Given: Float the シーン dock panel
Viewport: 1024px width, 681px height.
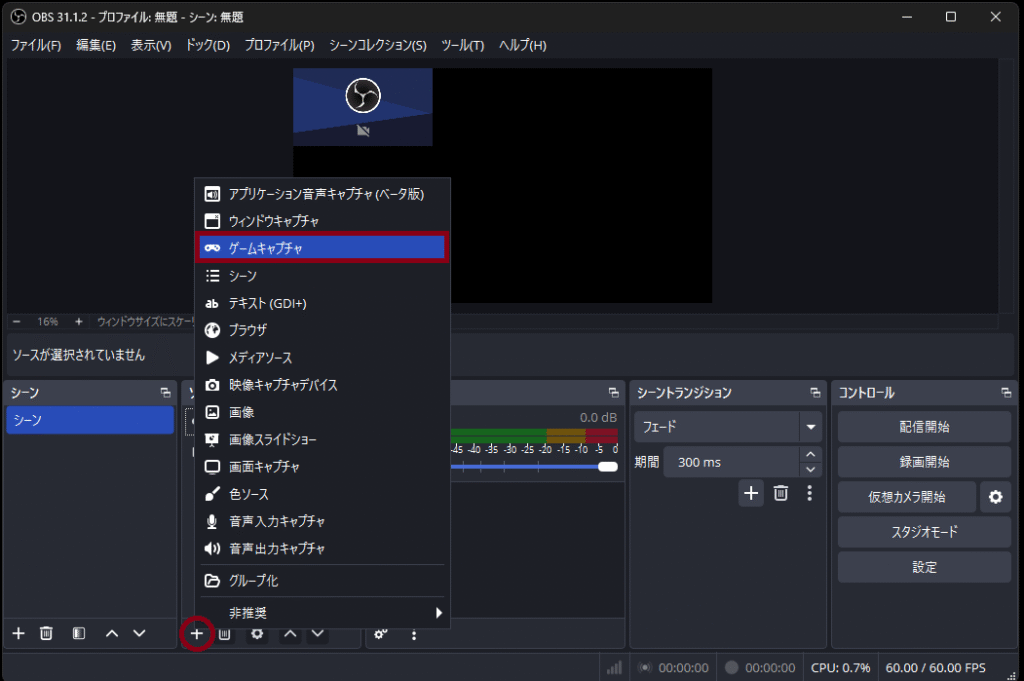Looking at the screenshot, I should [165, 392].
